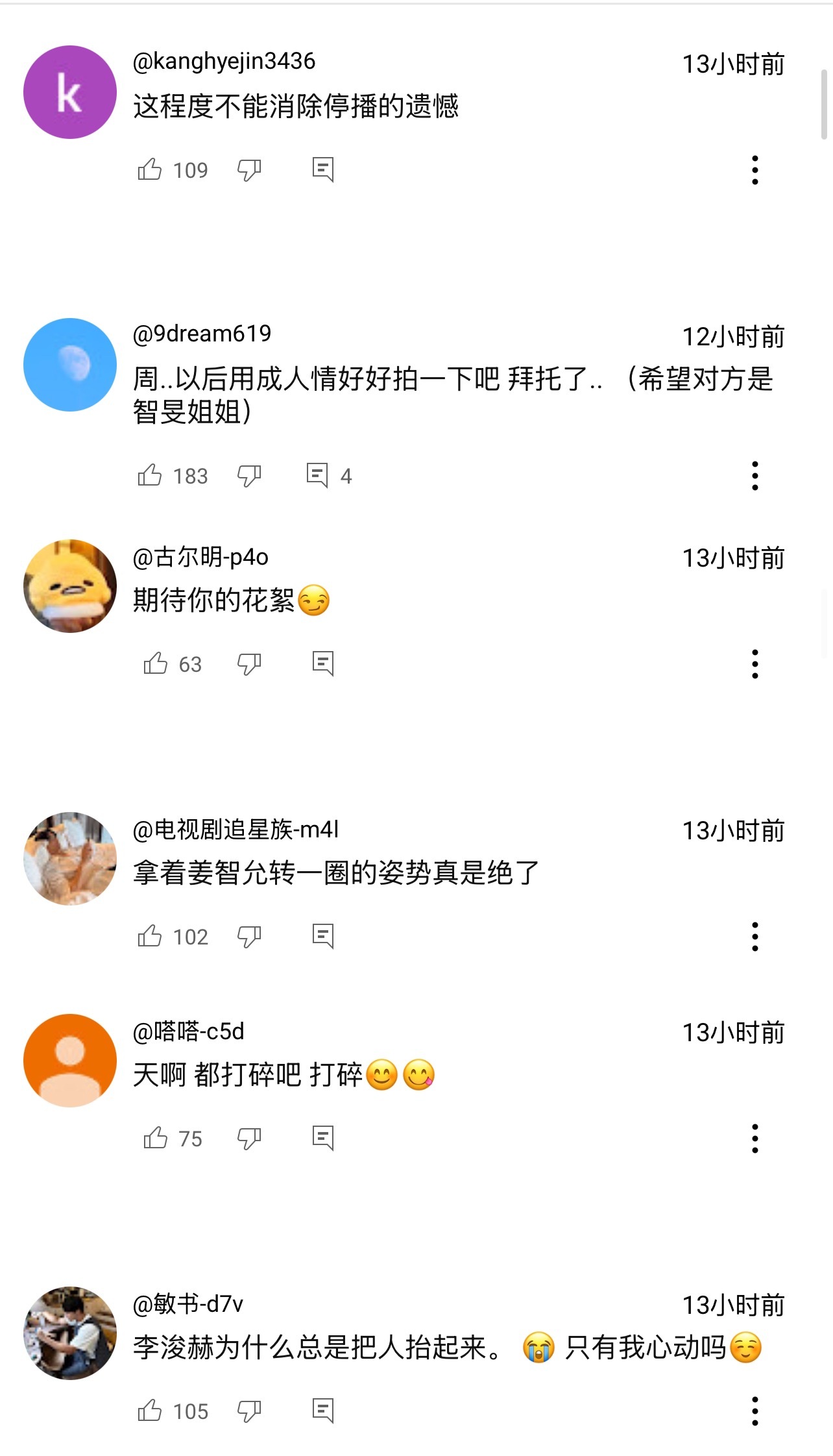This screenshot has height=1456, width=833.
Task: Open more options for @古尔明-p4o's comment
Action: (755, 664)
